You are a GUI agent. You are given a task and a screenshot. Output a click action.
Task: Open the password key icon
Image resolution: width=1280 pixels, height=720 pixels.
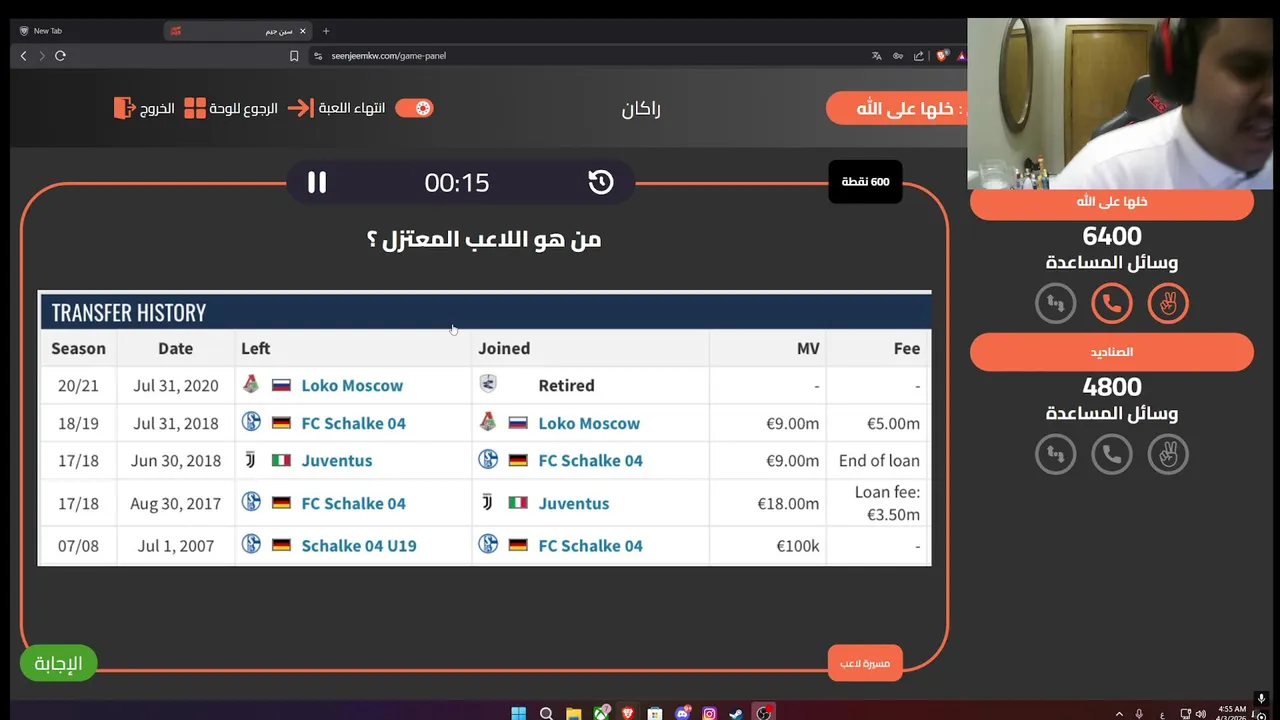[x=898, y=56]
